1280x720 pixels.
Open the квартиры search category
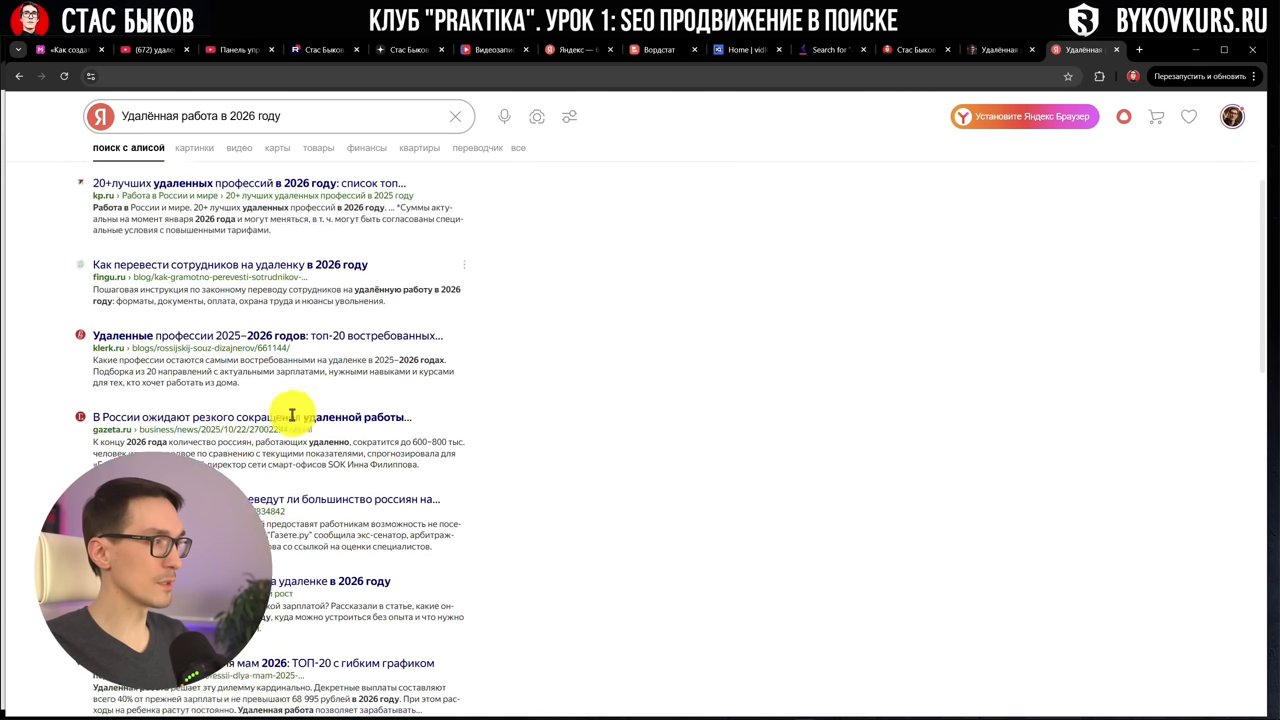(x=419, y=148)
